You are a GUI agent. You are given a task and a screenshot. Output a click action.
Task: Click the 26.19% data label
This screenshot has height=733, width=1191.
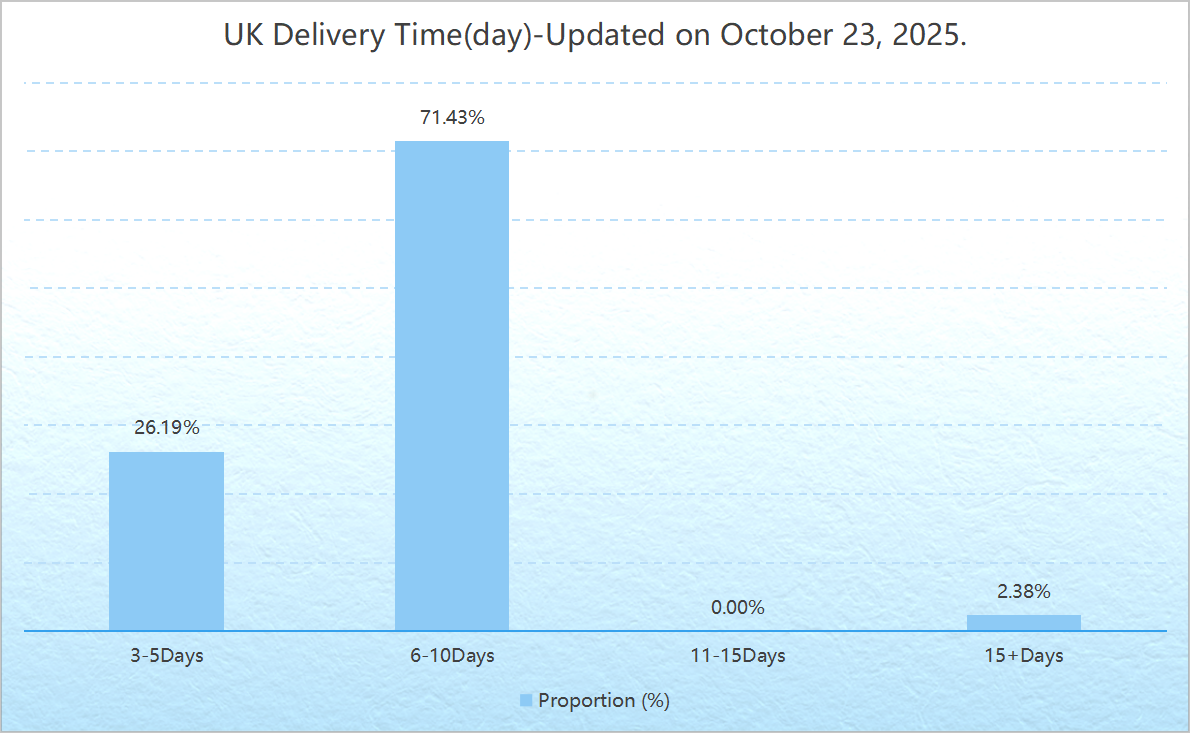coord(167,428)
